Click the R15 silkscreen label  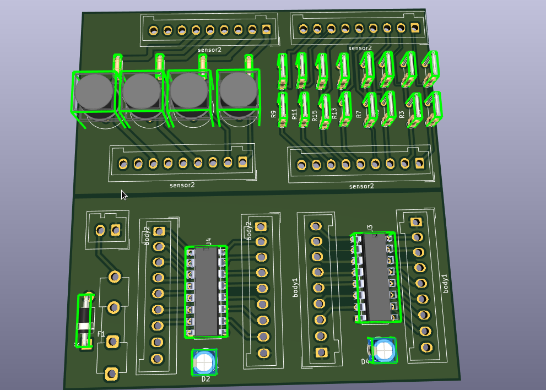[x=314, y=116]
